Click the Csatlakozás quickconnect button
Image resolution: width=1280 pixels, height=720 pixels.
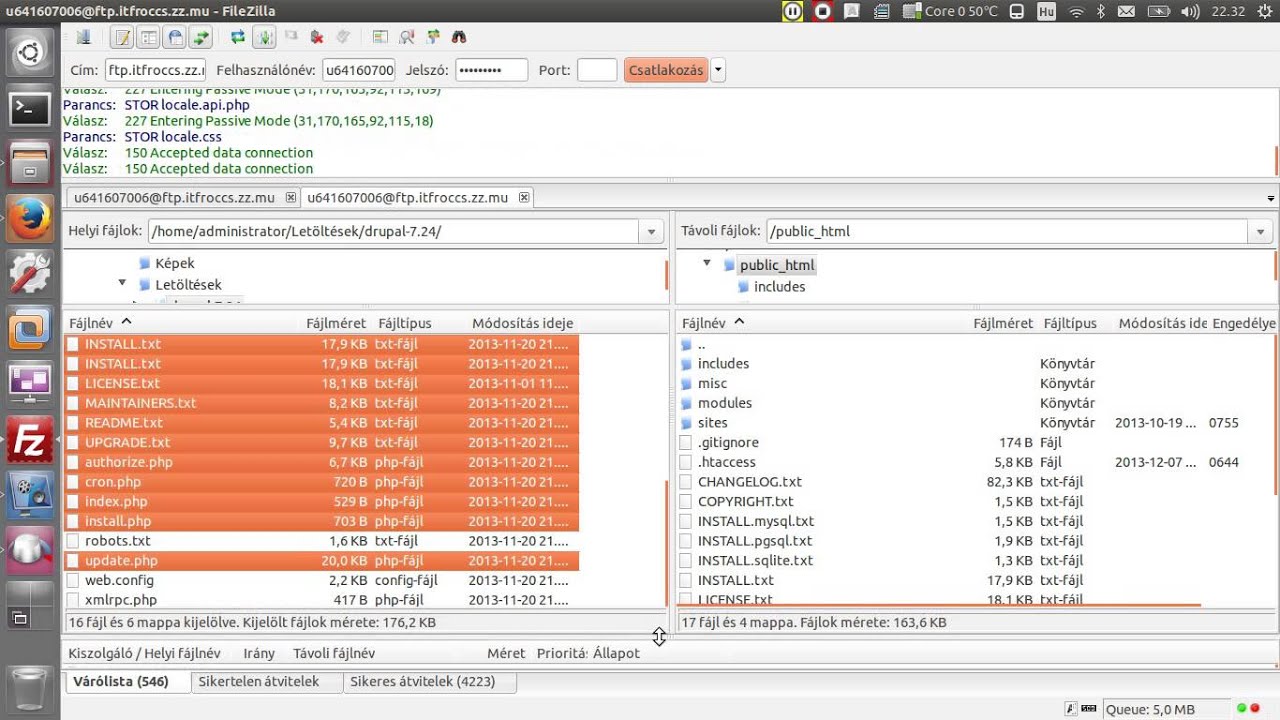pyautogui.click(x=666, y=71)
